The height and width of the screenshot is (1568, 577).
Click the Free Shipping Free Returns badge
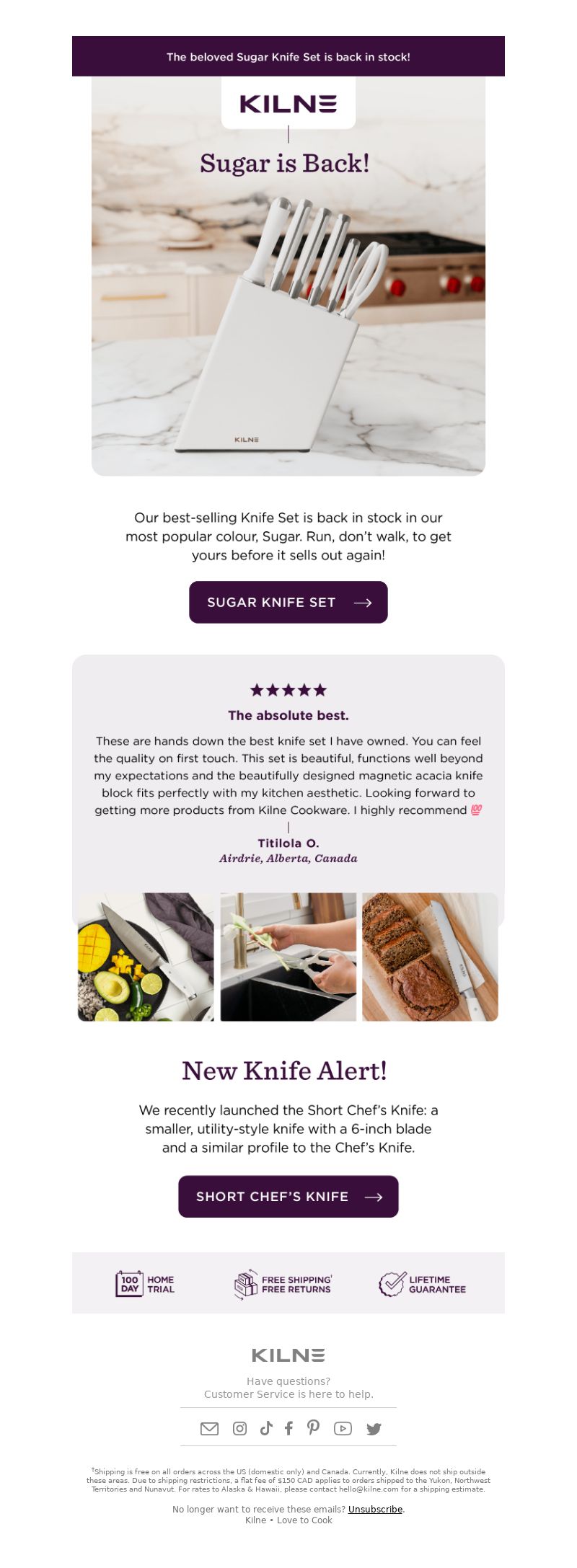[283, 1284]
